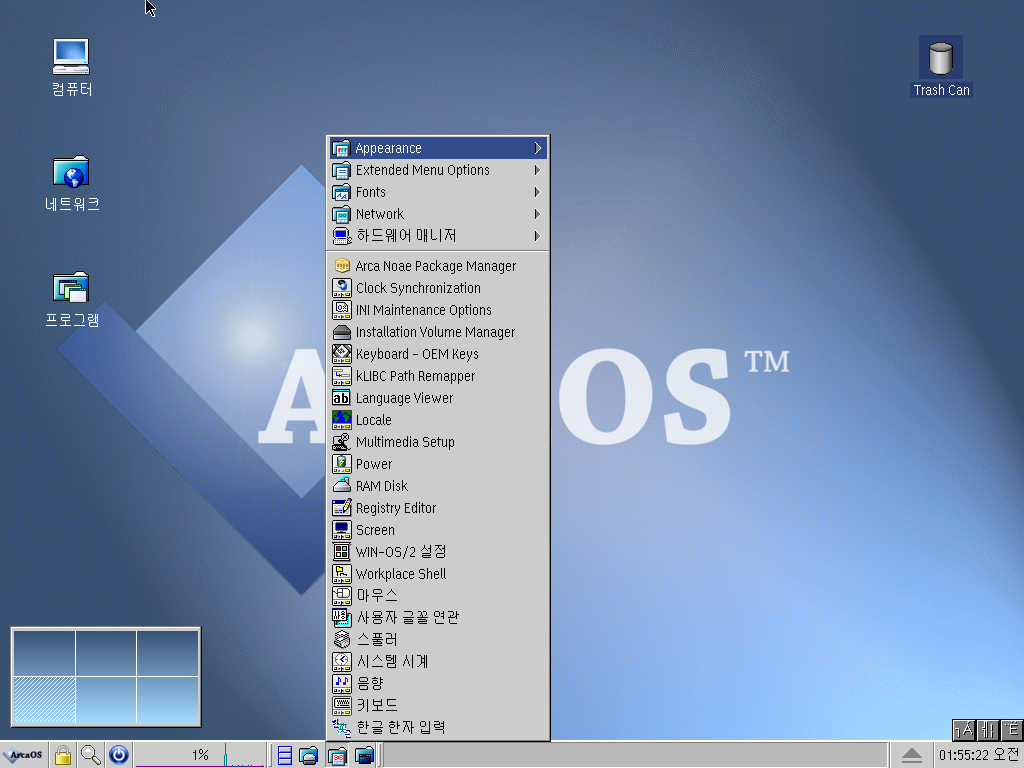Viewport: 1024px width, 768px height.
Task: Toggle the A input mode indicator
Action: pyautogui.click(x=963, y=730)
